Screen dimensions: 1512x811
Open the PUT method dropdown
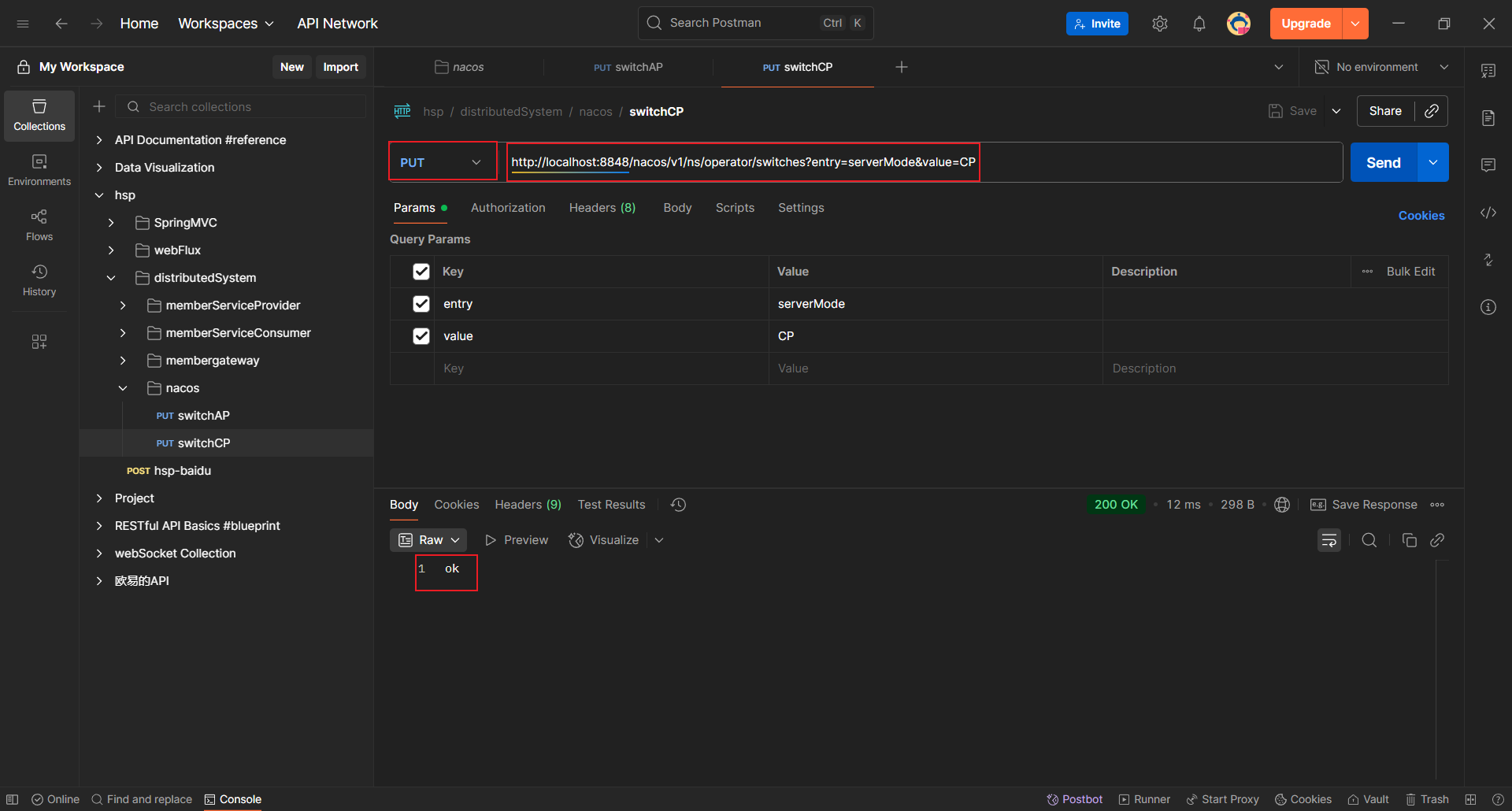(442, 162)
